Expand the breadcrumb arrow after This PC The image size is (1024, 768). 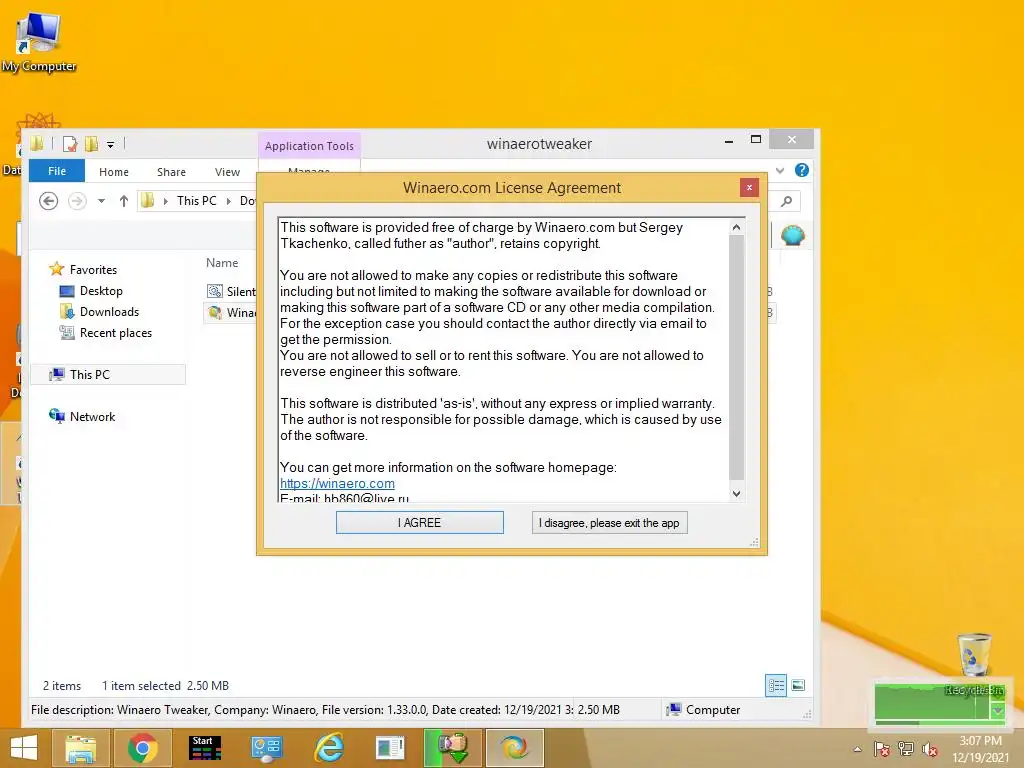[229, 201]
